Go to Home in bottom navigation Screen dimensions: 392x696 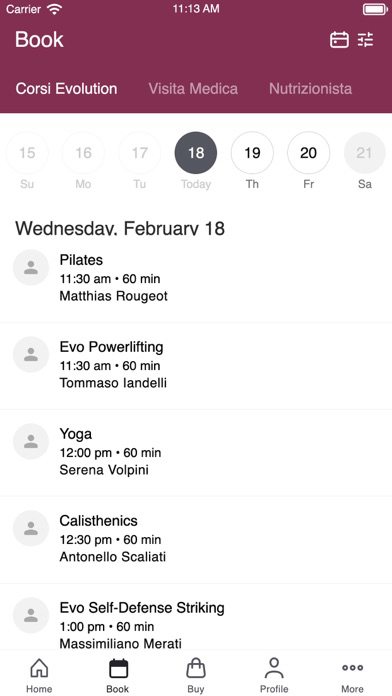39,676
